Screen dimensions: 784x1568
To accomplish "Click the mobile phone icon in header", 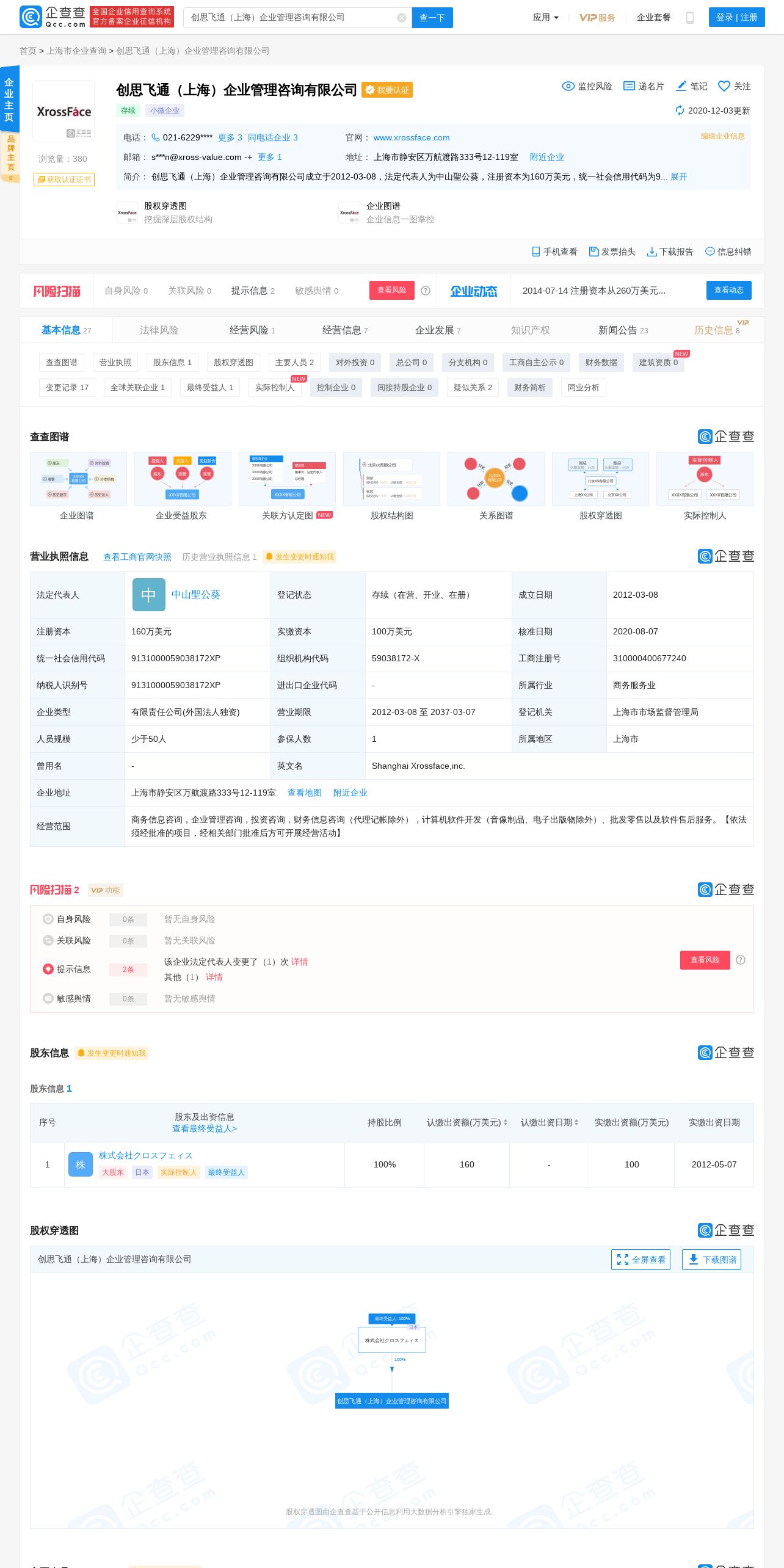I will click(x=690, y=18).
